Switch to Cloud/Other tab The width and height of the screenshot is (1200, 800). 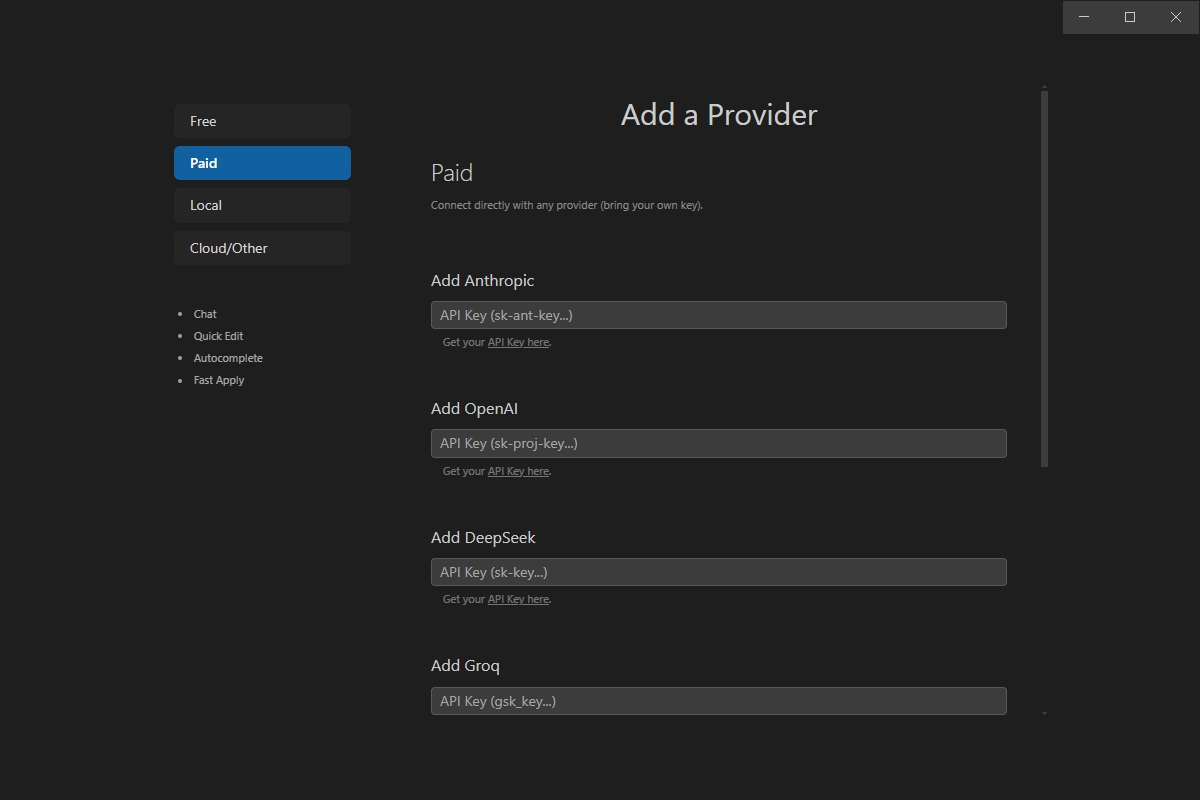[262, 248]
